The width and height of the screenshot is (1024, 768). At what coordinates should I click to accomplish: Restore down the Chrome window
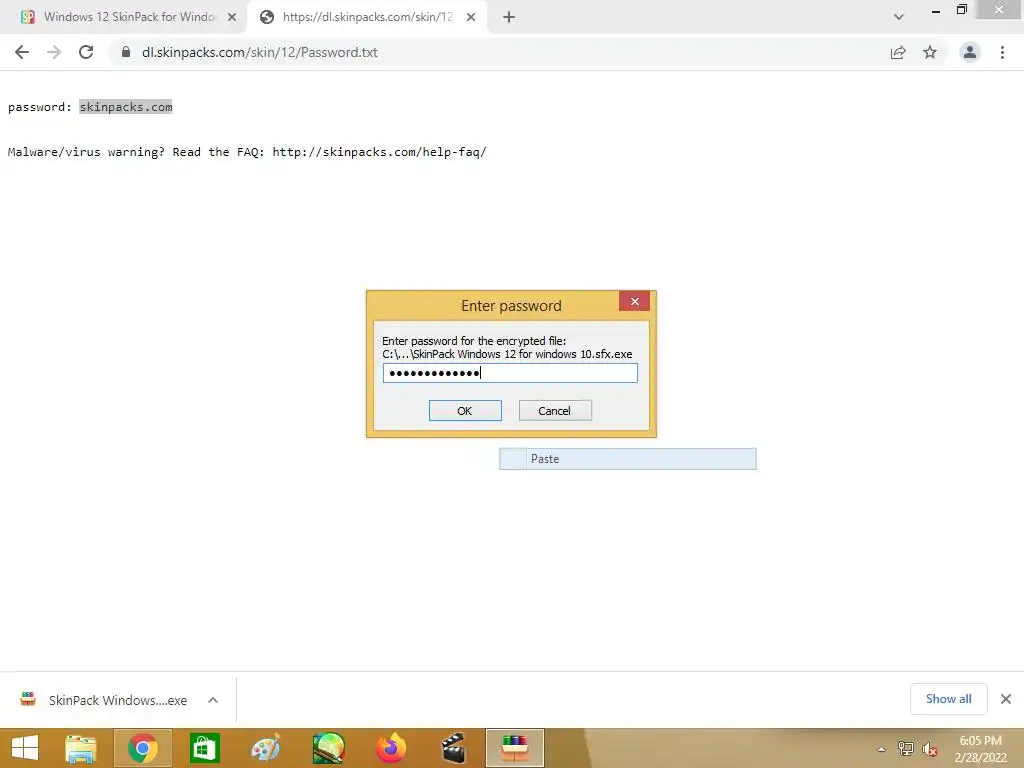(x=962, y=10)
